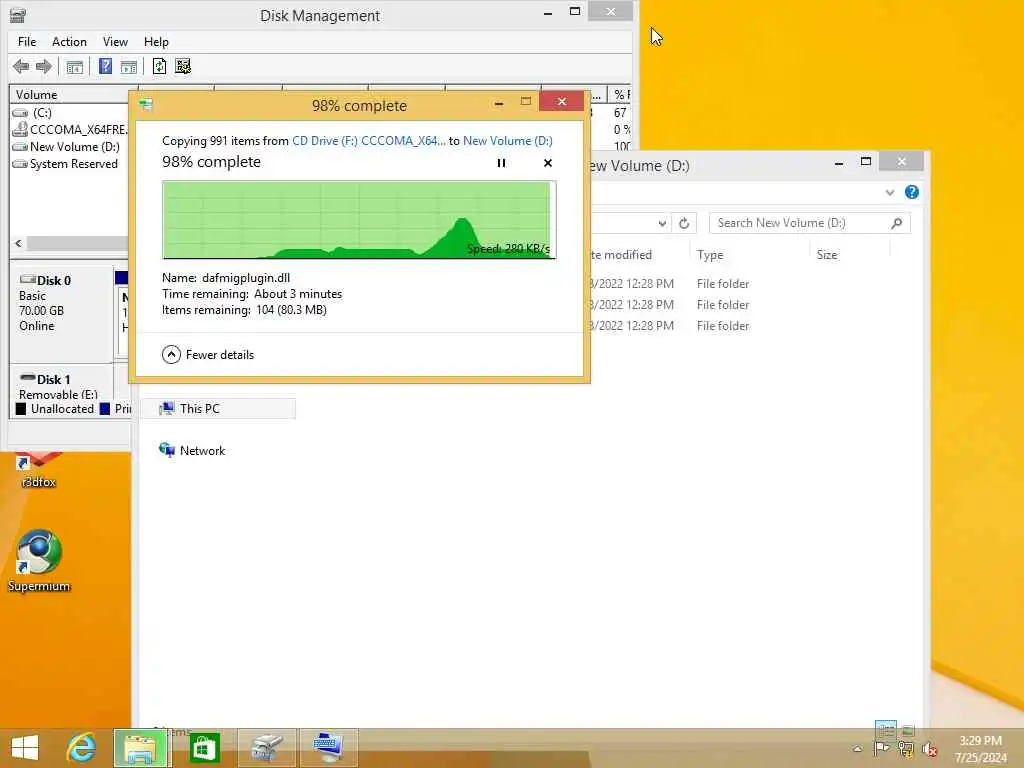Open File Explorer from taskbar

pos(142,748)
